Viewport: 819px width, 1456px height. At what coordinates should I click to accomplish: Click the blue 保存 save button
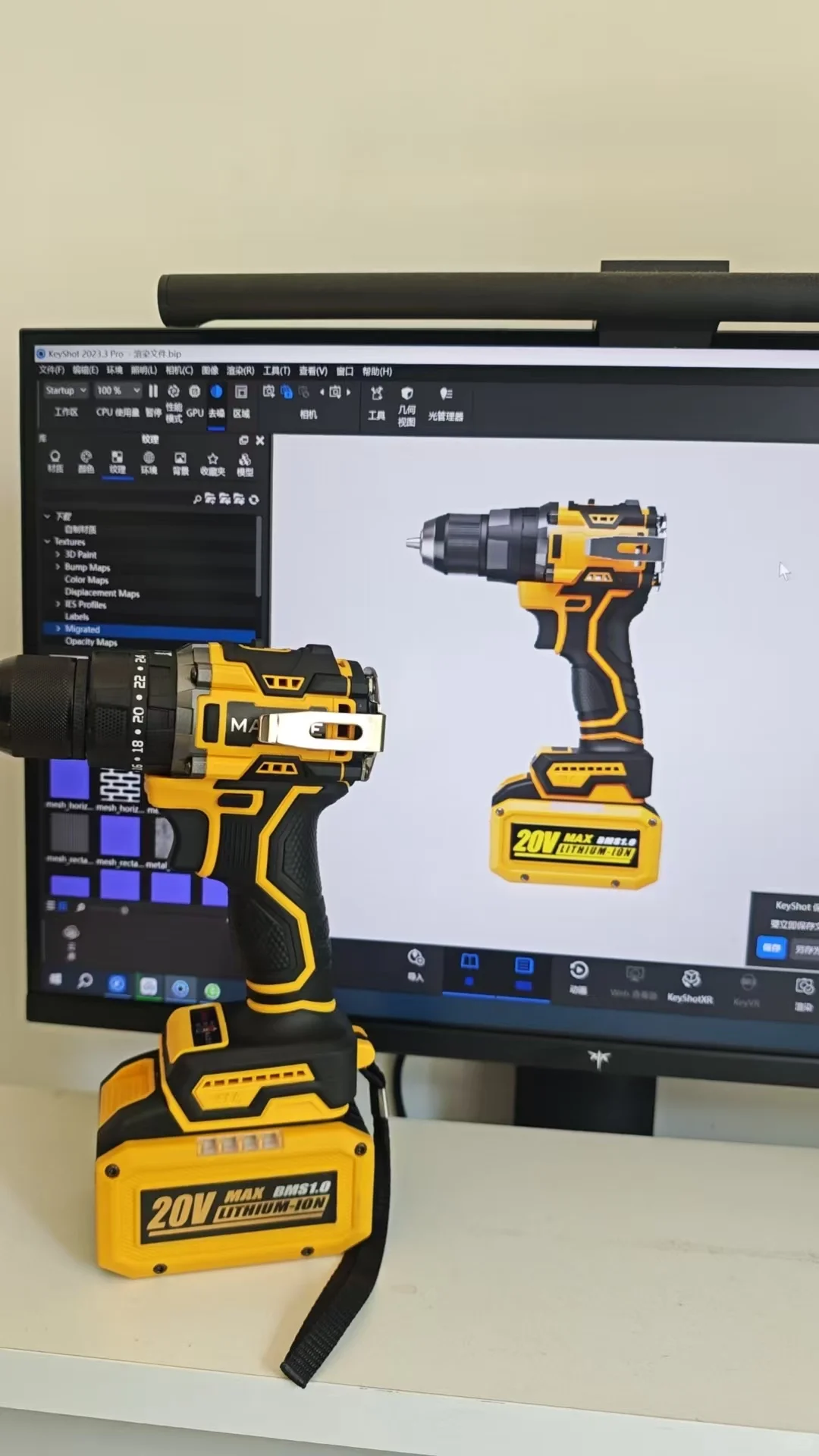pyautogui.click(x=771, y=948)
